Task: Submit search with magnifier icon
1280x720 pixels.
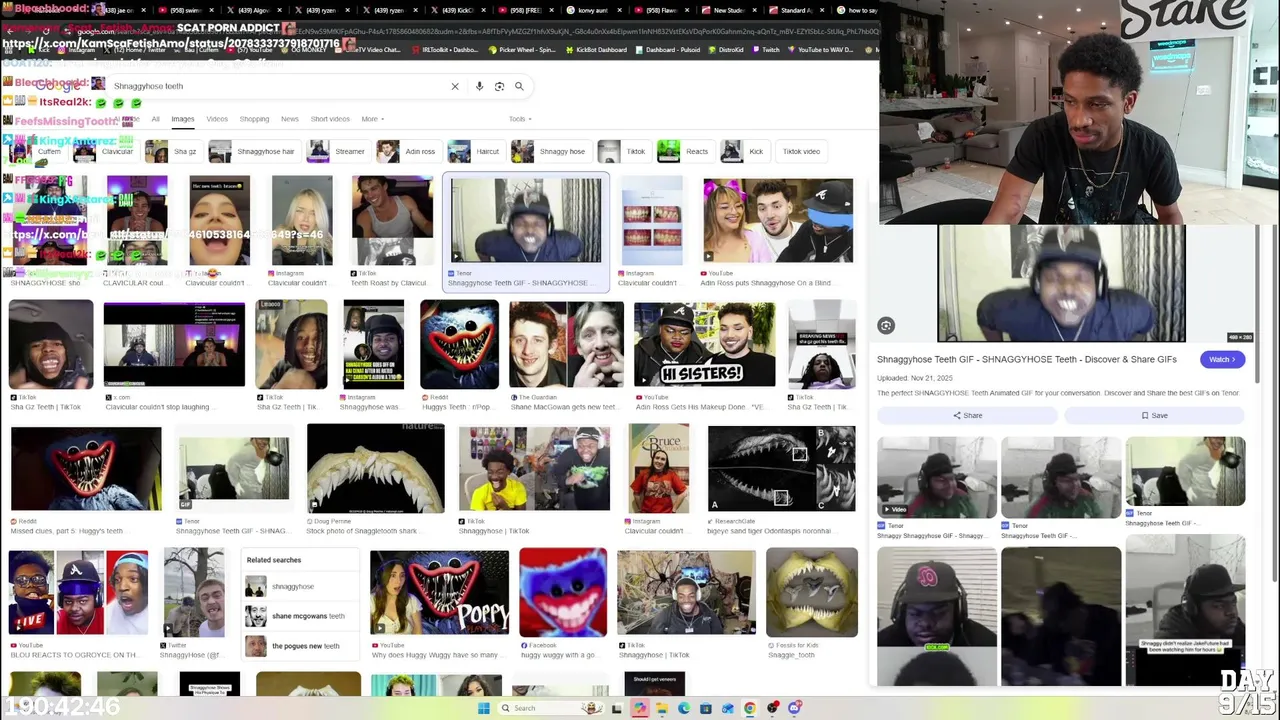Action: pos(519,86)
